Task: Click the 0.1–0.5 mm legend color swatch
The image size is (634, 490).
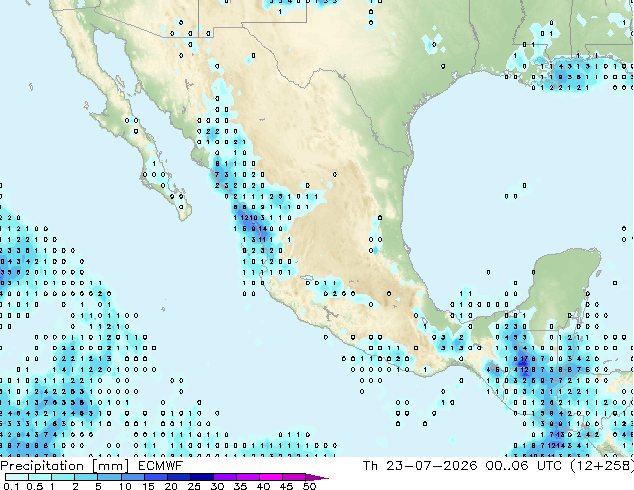Action: pyautogui.click(x=17, y=477)
